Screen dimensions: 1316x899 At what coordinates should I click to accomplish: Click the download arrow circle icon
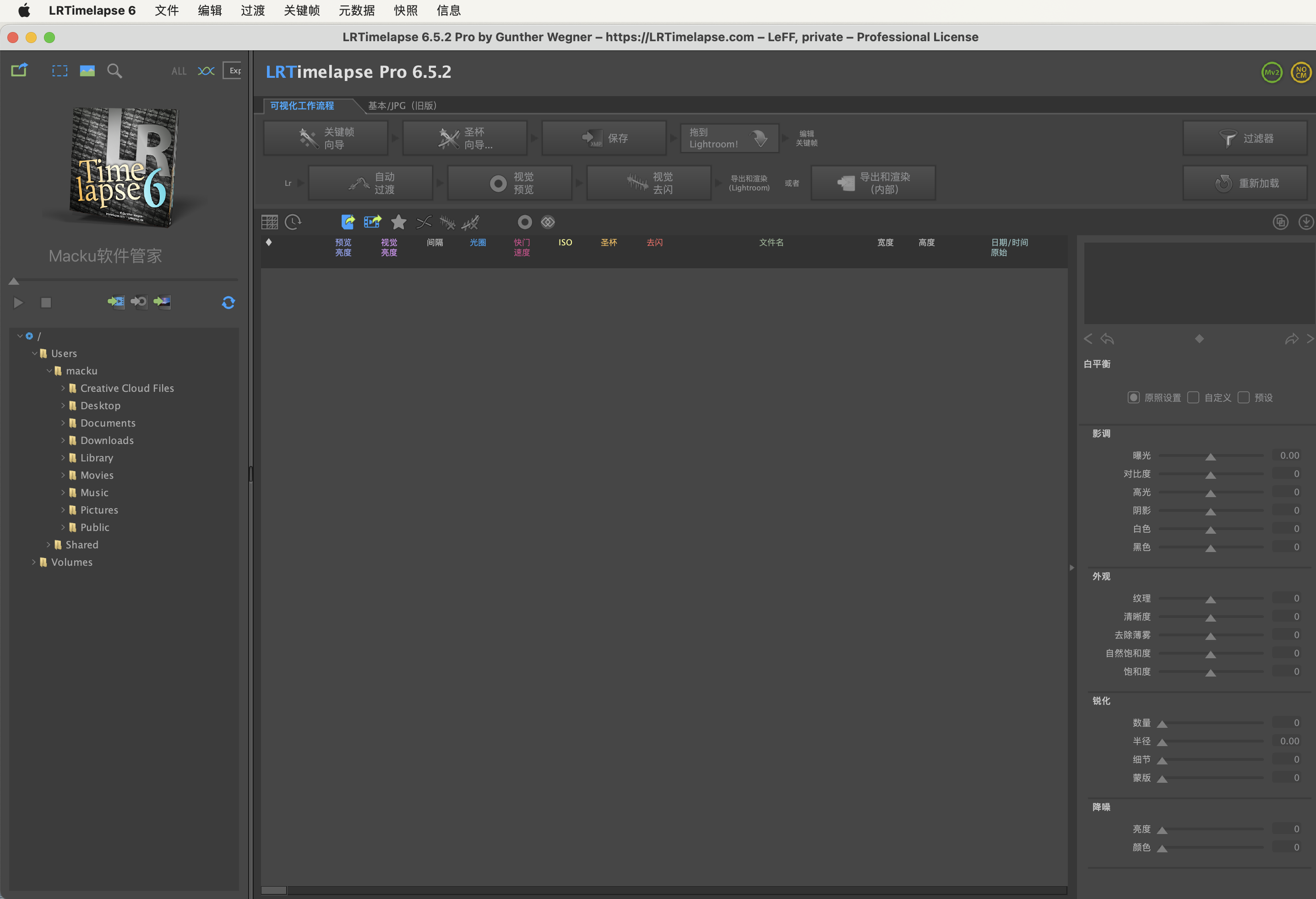(1306, 222)
